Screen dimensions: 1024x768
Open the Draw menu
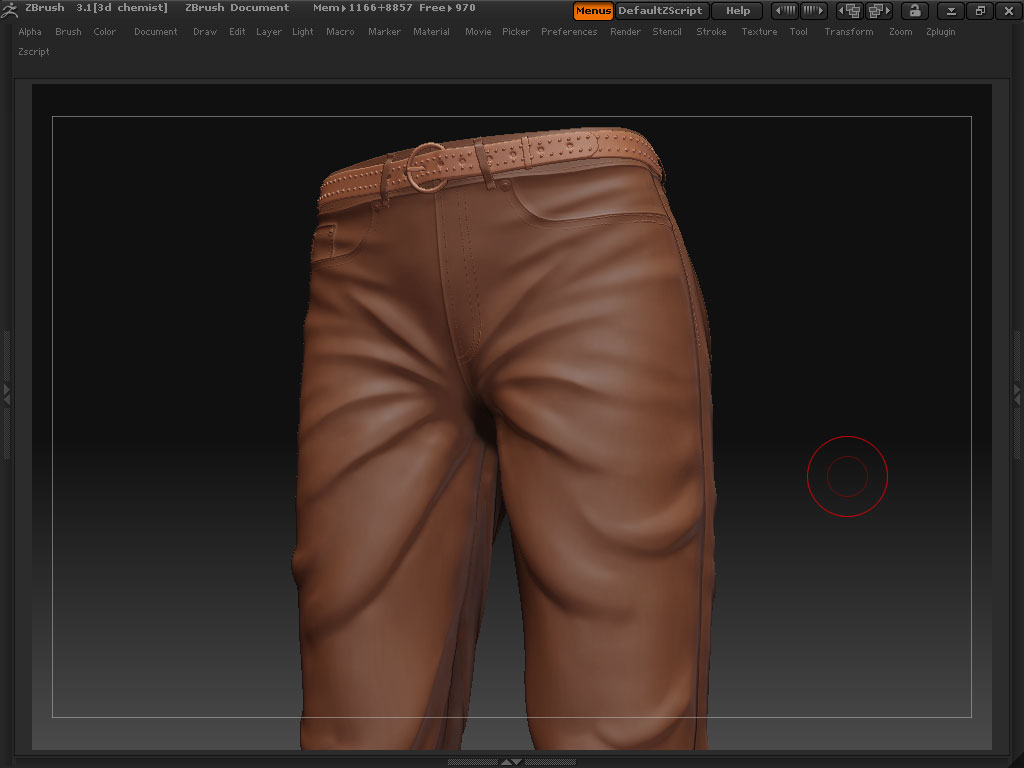coord(204,31)
